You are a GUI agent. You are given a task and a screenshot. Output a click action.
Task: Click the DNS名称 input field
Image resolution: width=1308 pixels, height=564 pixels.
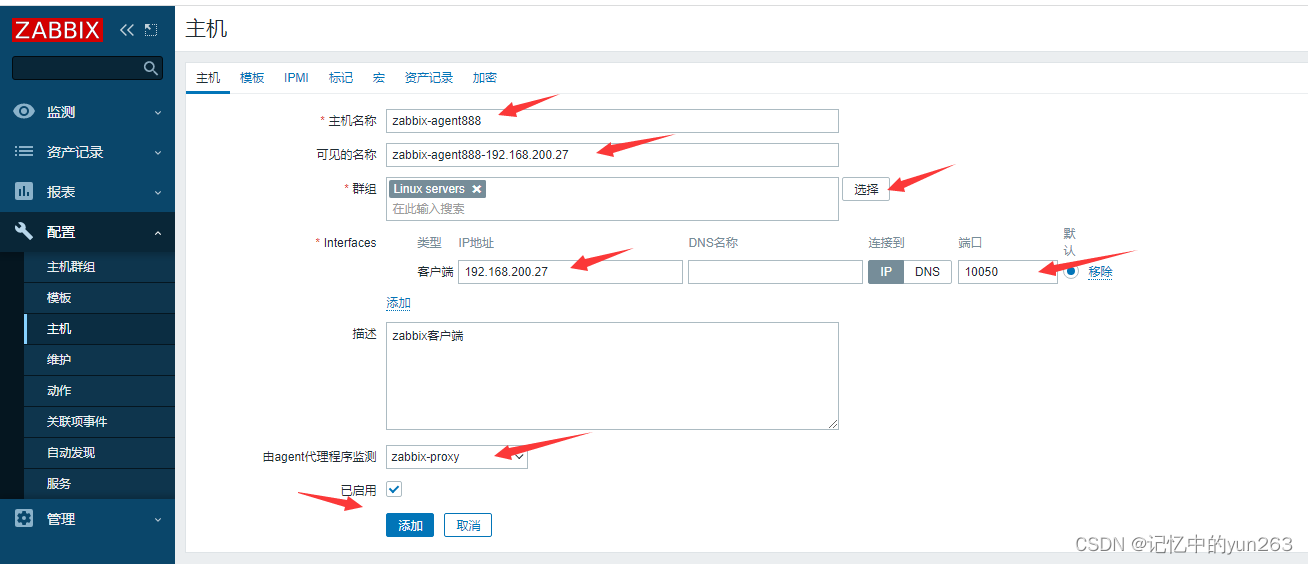[x=775, y=272]
